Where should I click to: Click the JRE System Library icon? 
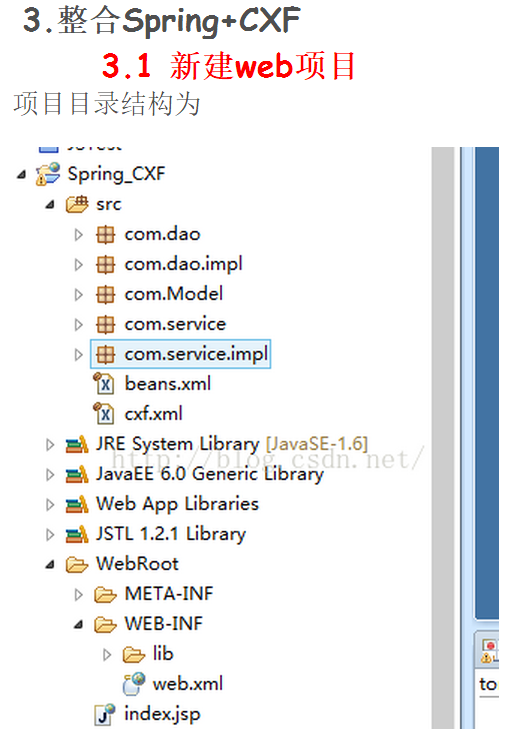(77, 444)
